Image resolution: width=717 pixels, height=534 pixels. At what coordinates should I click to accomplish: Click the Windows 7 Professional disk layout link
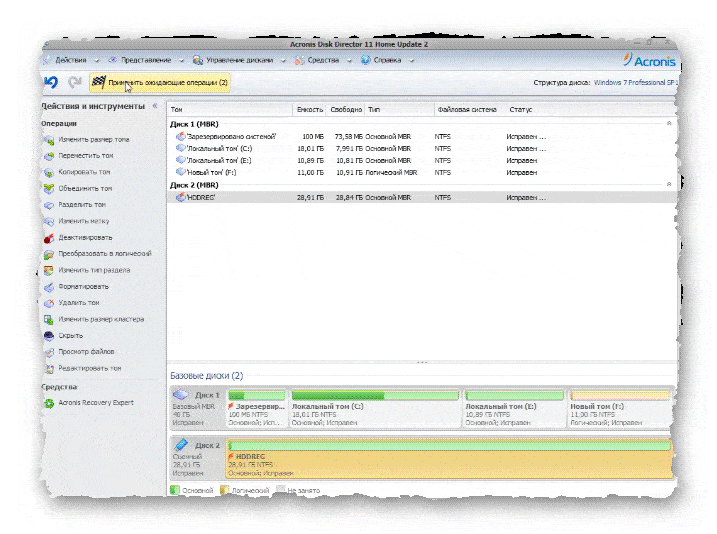(636, 82)
